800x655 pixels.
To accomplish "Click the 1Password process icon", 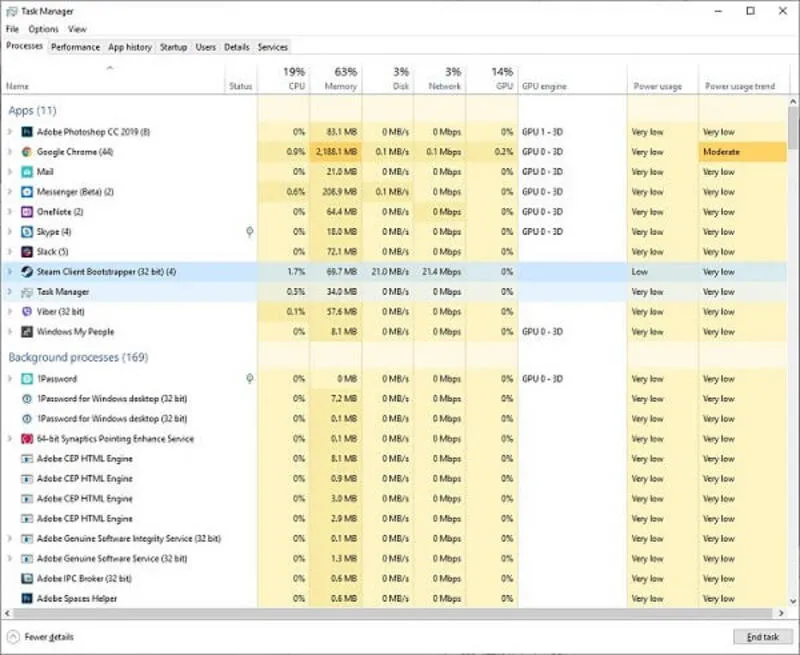I will (x=27, y=379).
